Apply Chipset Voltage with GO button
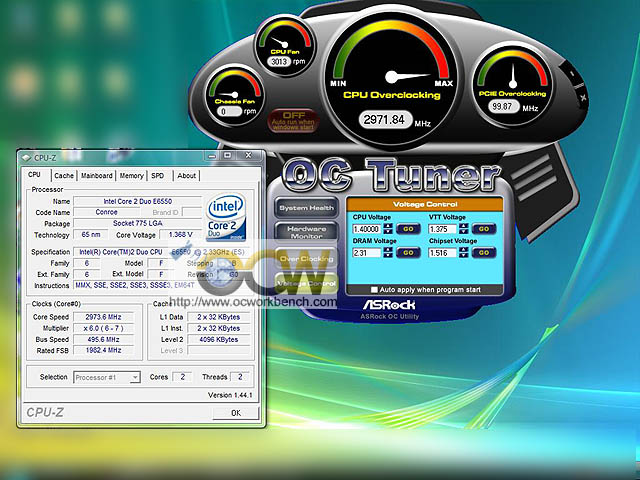 tap(484, 253)
